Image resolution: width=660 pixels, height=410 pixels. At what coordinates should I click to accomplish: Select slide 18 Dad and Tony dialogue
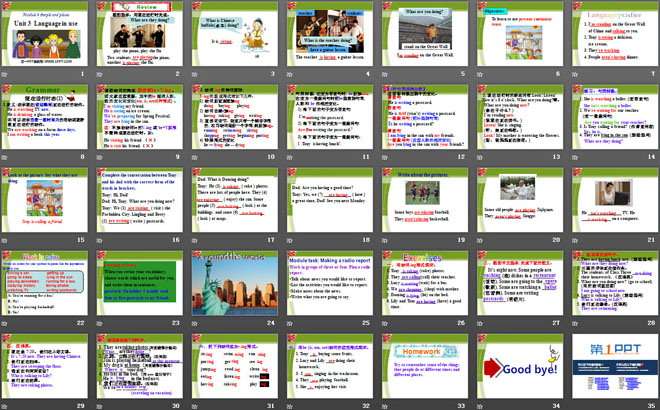[330, 200]
